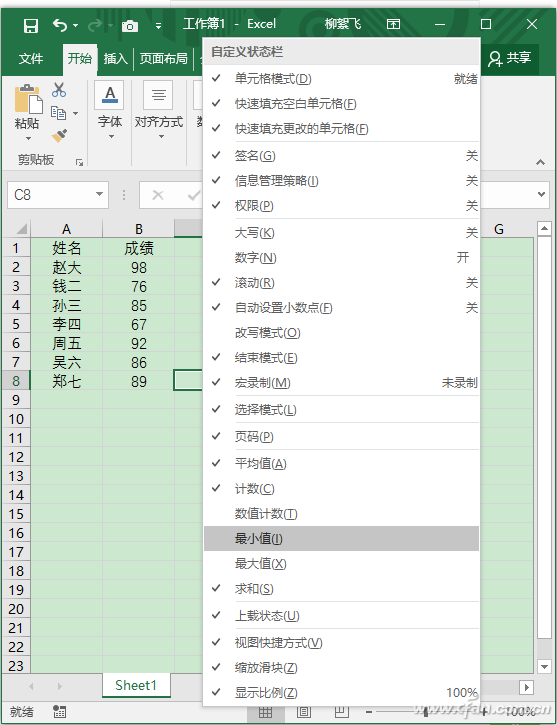Screen dimensions: 557x725
Task: Open the clipboard pane launcher
Action: 80,162
